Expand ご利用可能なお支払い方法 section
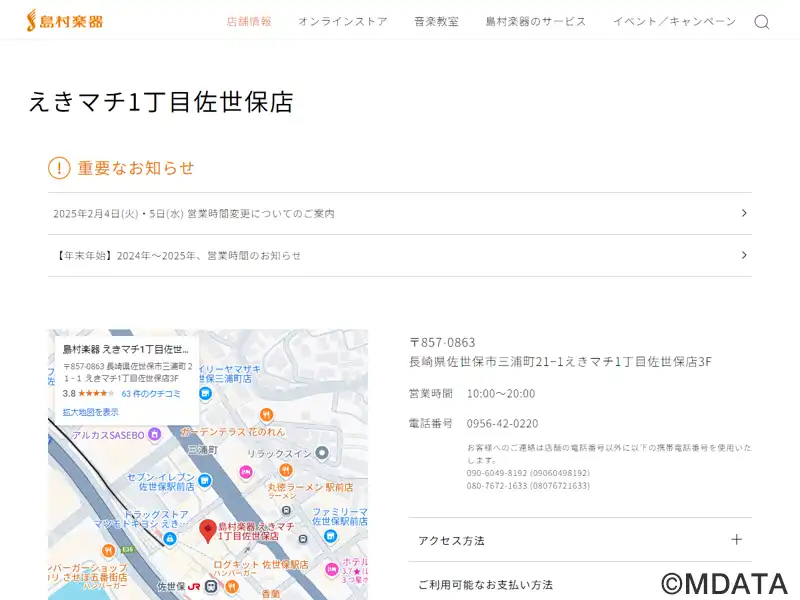 pyautogui.click(x=580, y=584)
